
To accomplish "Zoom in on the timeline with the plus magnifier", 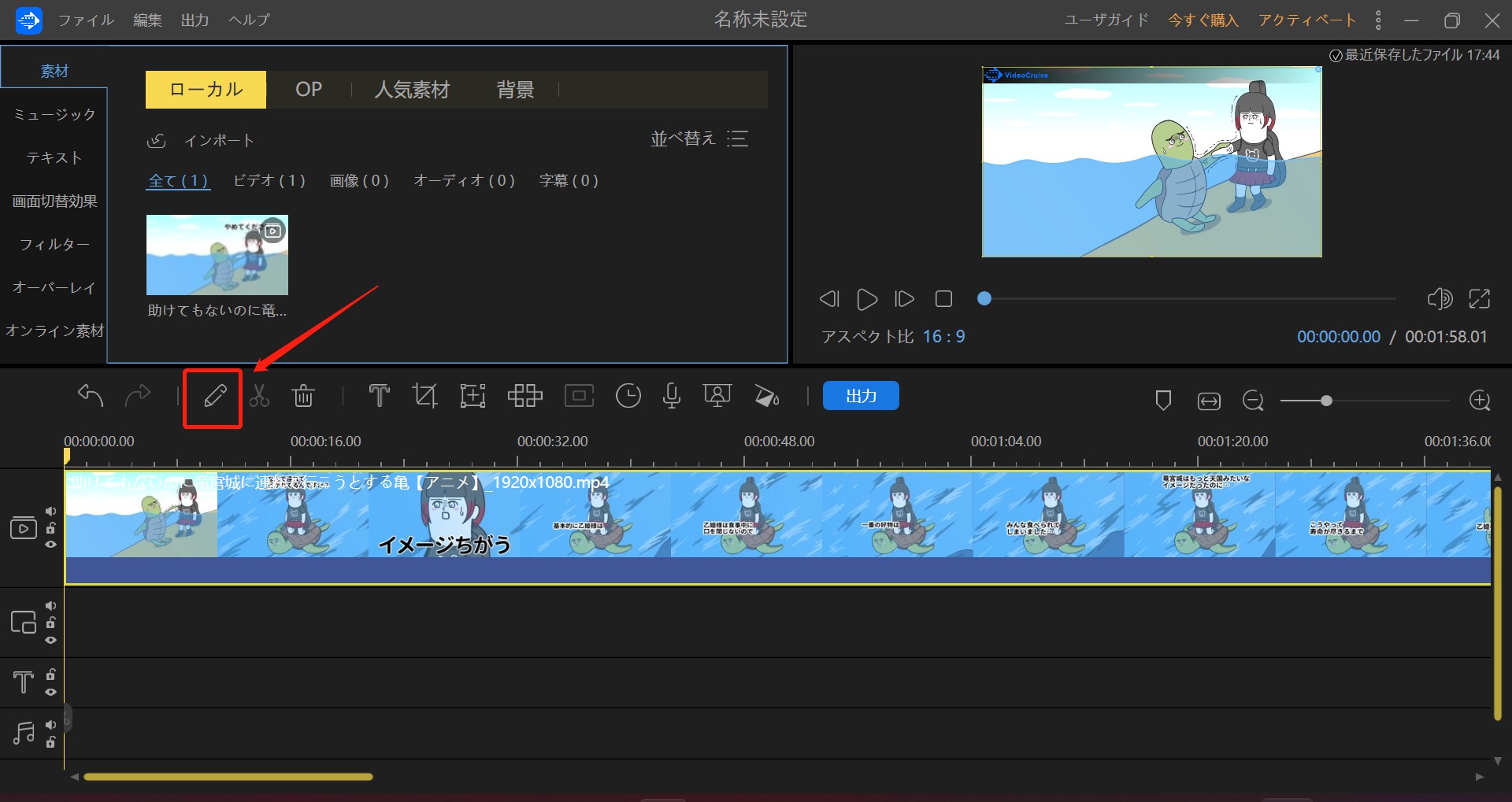I will 1480,401.
